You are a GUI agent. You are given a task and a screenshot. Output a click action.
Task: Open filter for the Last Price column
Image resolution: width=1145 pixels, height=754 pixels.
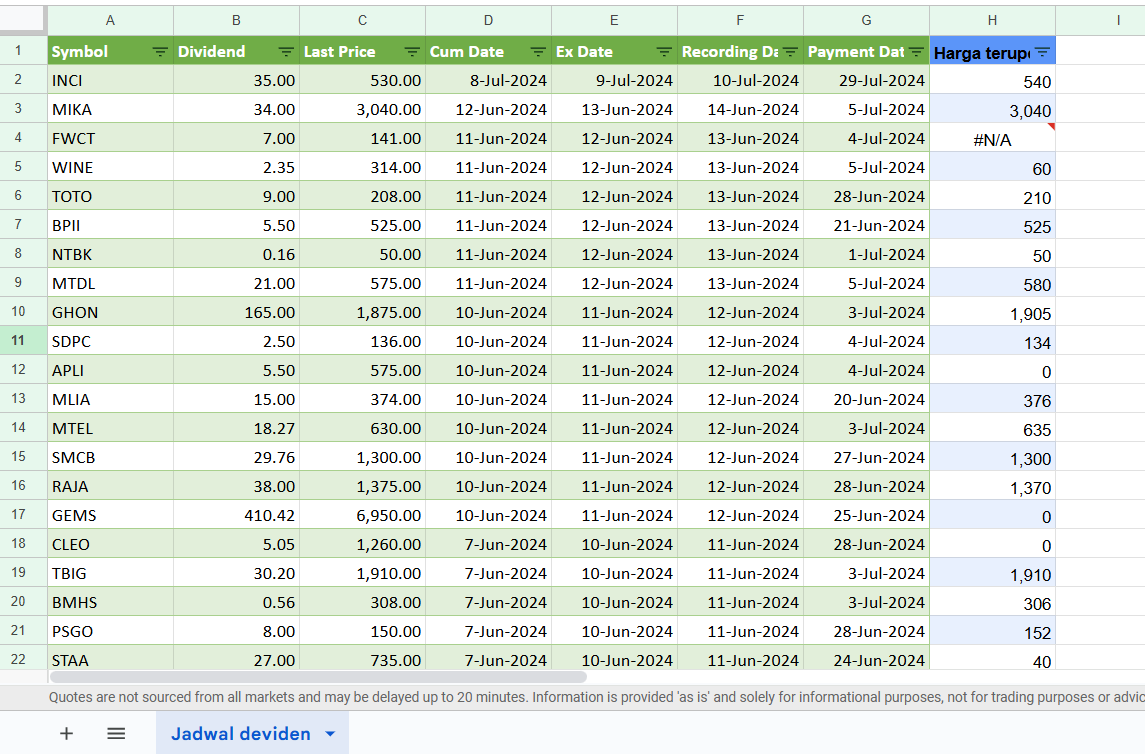(412, 52)
